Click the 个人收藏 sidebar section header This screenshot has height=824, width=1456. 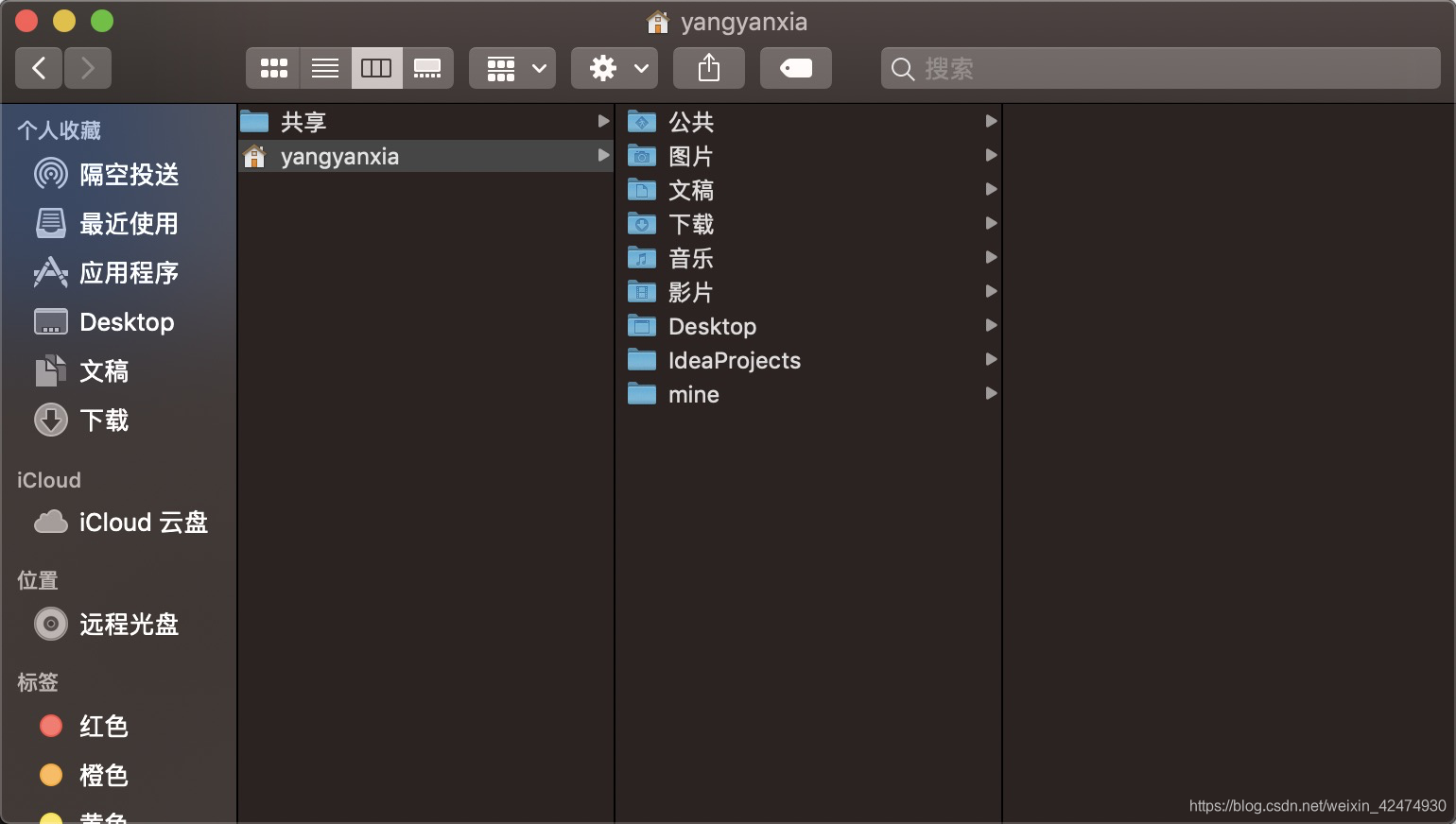[59, 130]
